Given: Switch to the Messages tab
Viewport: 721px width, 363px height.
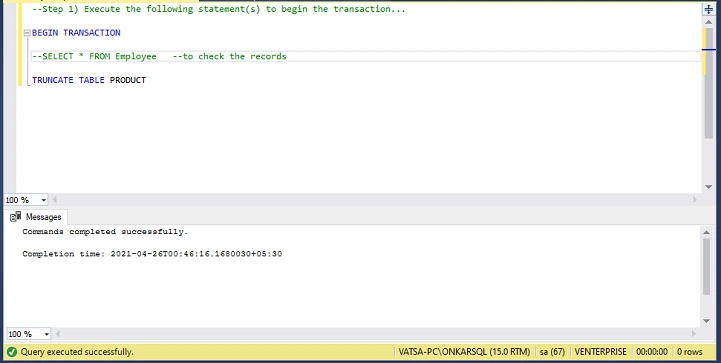Looking at the screenshot, I should coord(36,217).
